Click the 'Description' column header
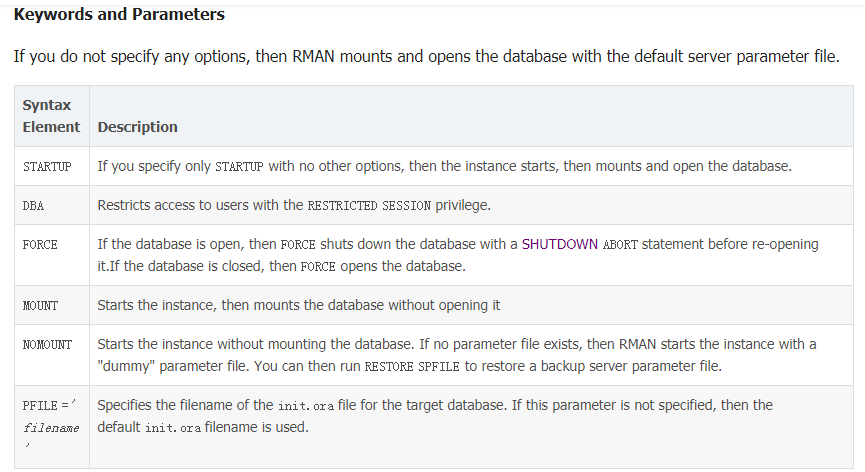The width and height of the screenshot is (865, 472). [x=137, y=127]
